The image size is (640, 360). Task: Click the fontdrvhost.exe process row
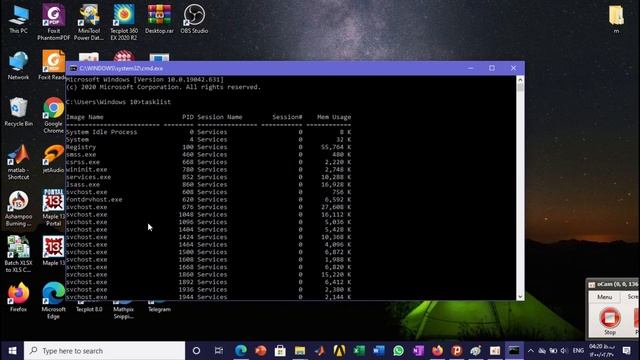pyautogui.click(x=208, y=200)
